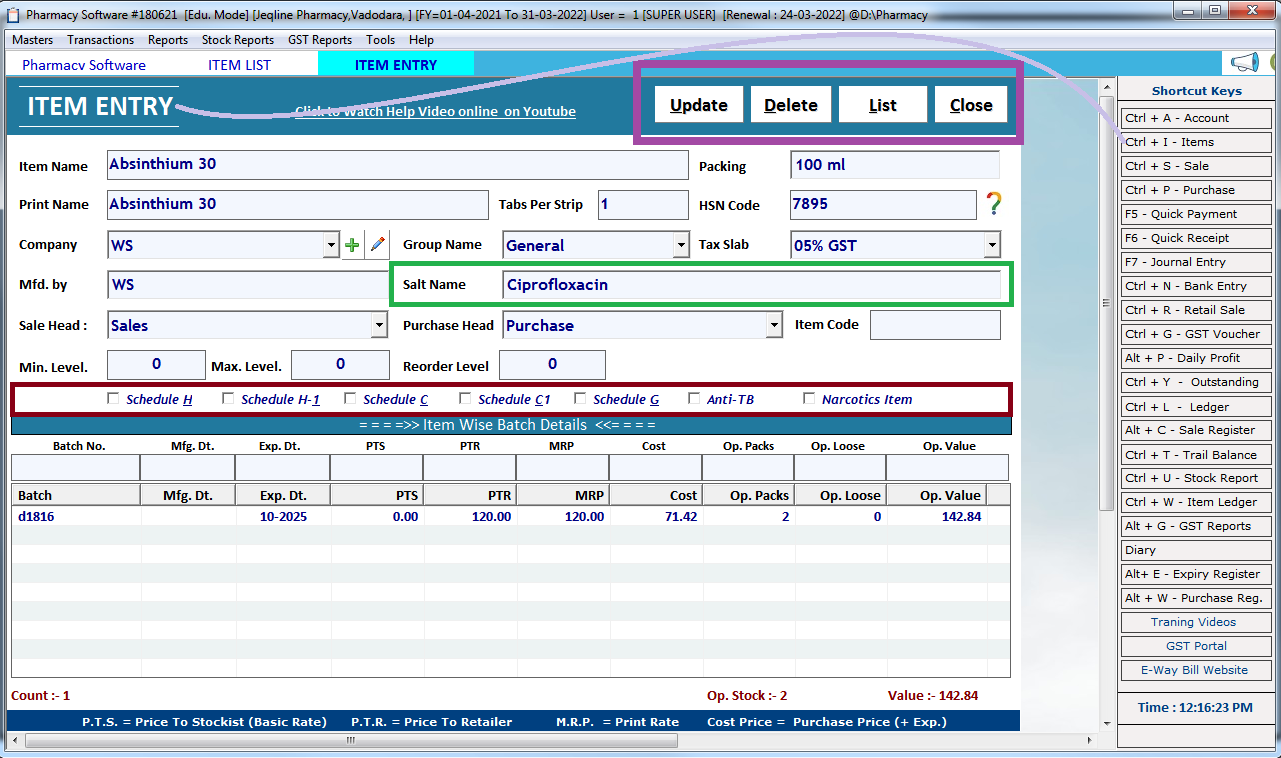This screenshot has width=1281, height=758.
Task: Watch the help video on YouTube
Action: [435, 111]
